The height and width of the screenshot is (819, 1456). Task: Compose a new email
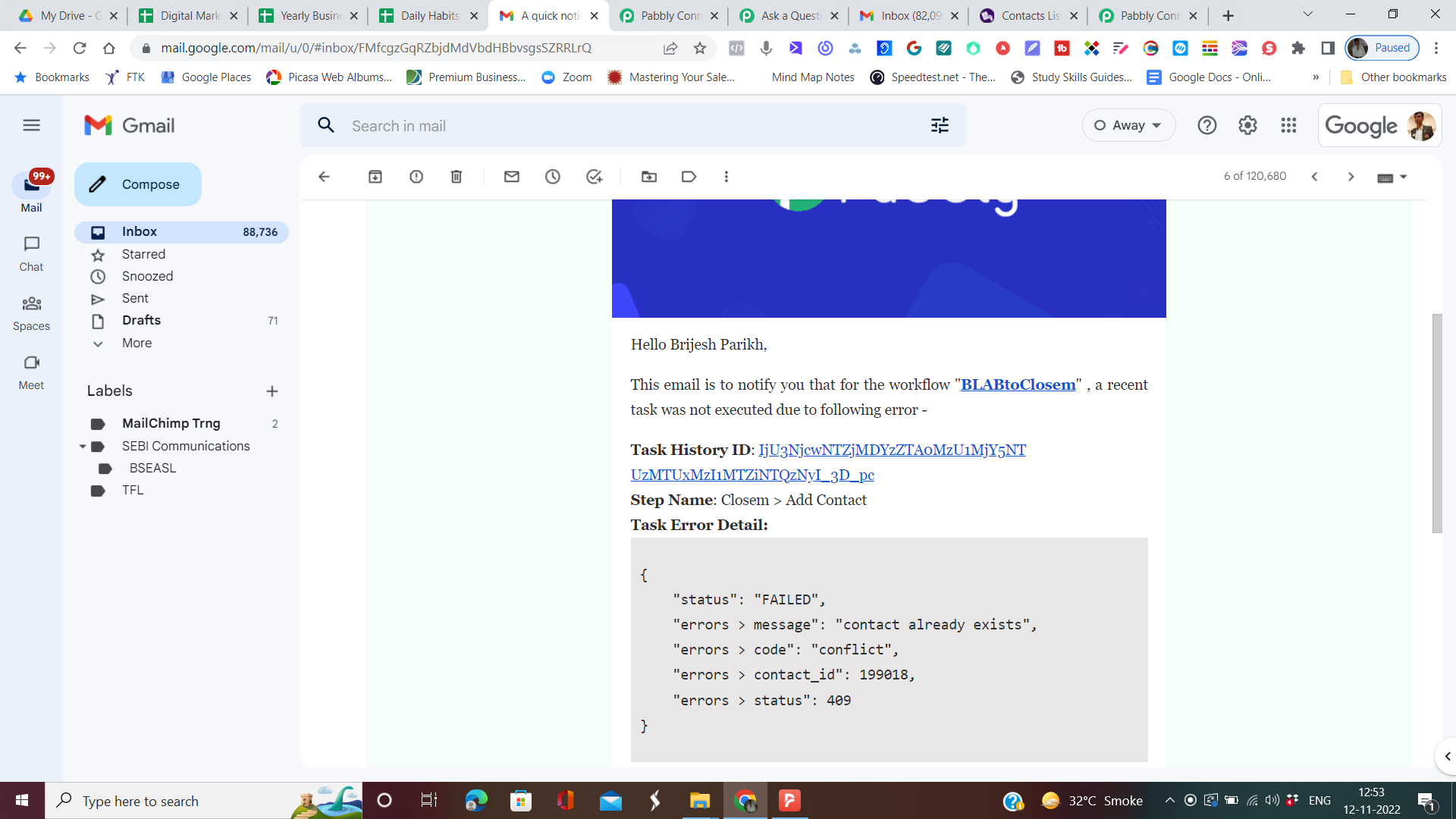tap(138, 184)
